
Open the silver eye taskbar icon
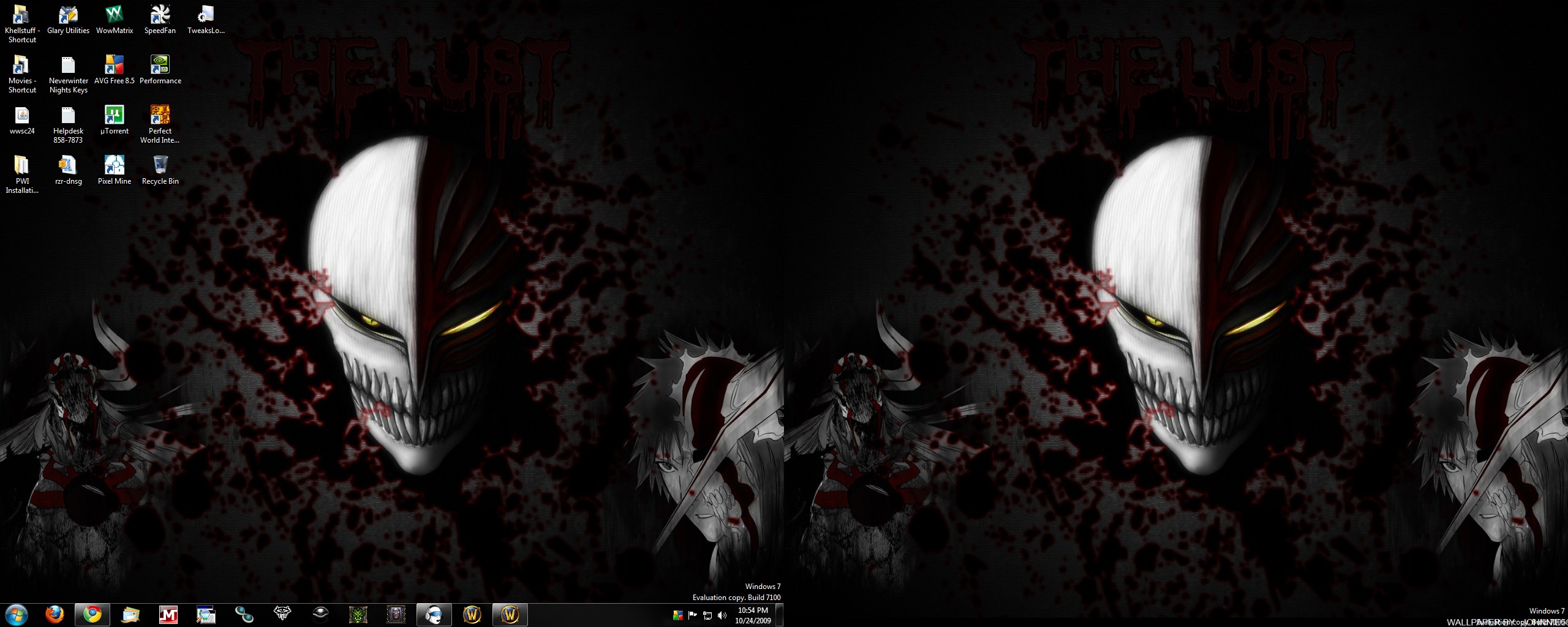tap(320, 615)
